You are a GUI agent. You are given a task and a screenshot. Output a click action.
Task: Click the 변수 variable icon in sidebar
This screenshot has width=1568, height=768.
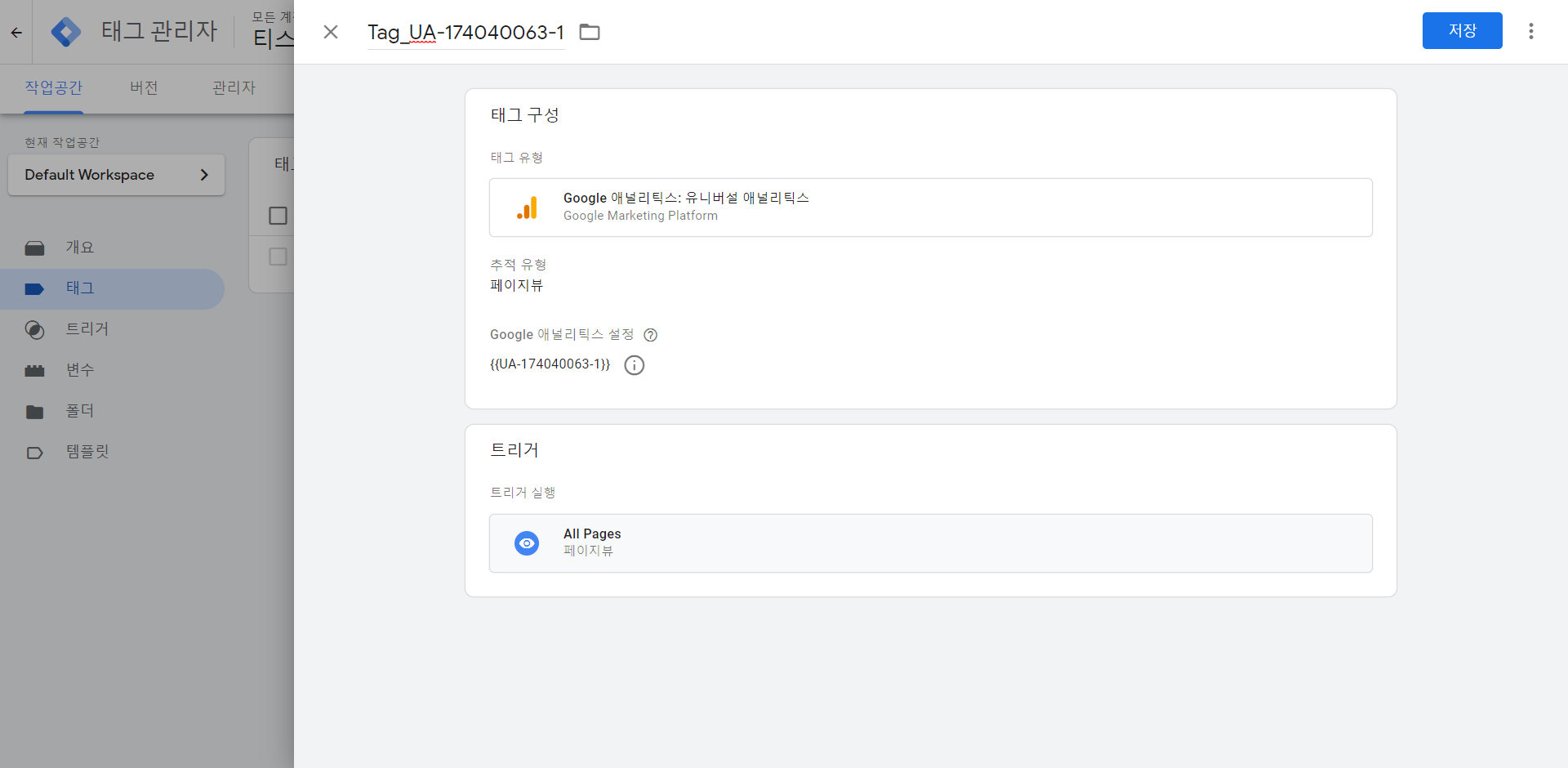pos(34,371)
